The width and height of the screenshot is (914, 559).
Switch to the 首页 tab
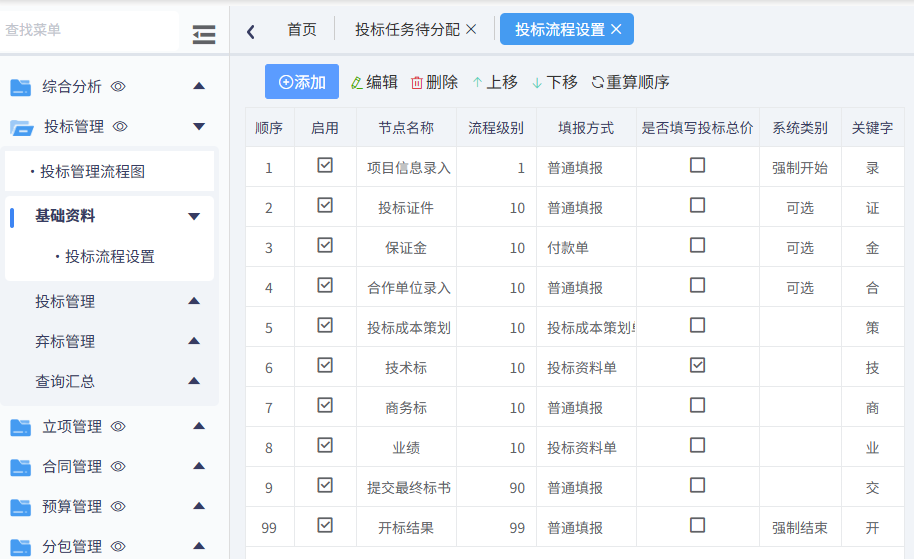click(x=301, y=30)
